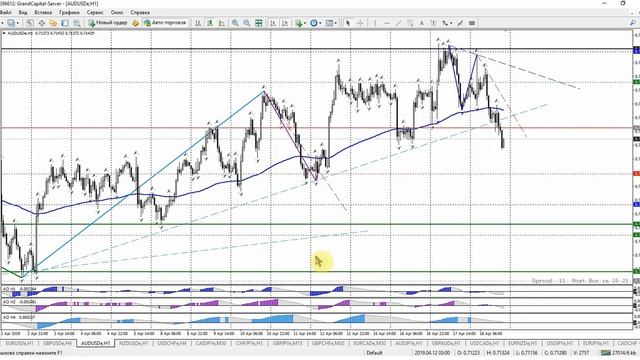Click the Default profile in status bar
Image resolution: width=640 pixels, height=360 pixels.
coord(374,353)
